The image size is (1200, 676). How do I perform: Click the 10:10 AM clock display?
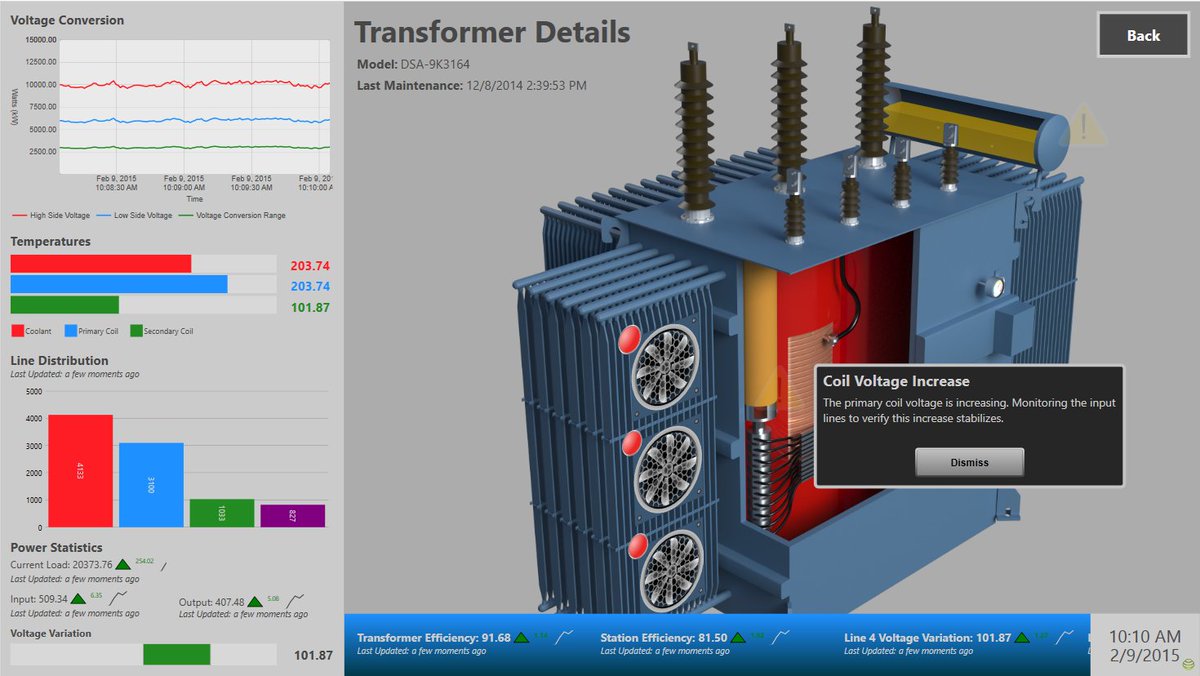1144,636
